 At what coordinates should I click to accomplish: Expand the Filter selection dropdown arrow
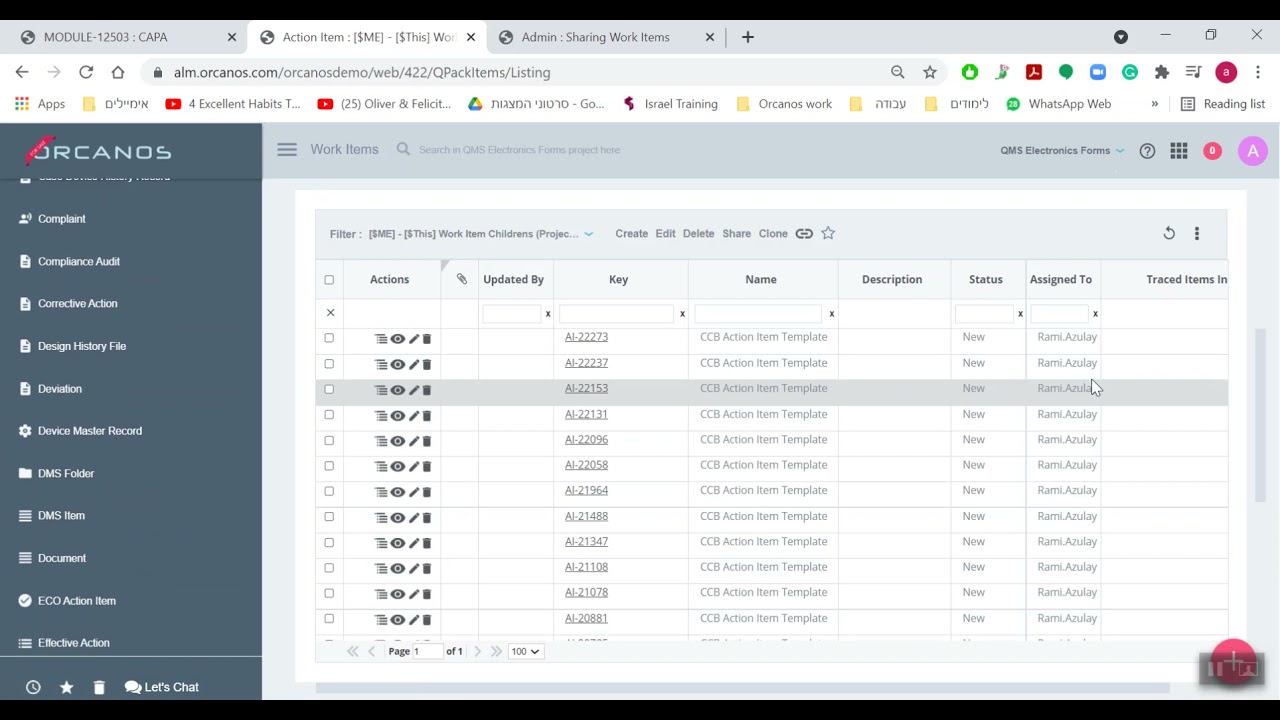coord(589,234)
